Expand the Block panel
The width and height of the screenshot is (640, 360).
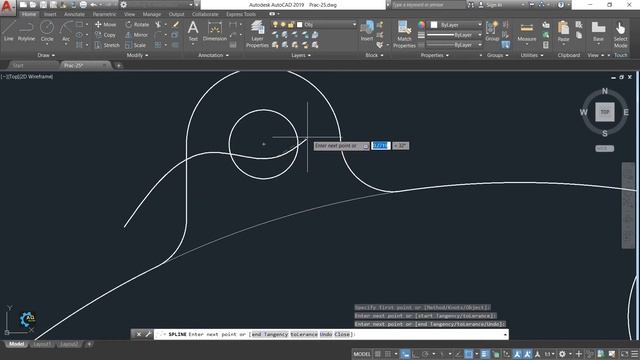pyautogui.click(x=374, y=55)
